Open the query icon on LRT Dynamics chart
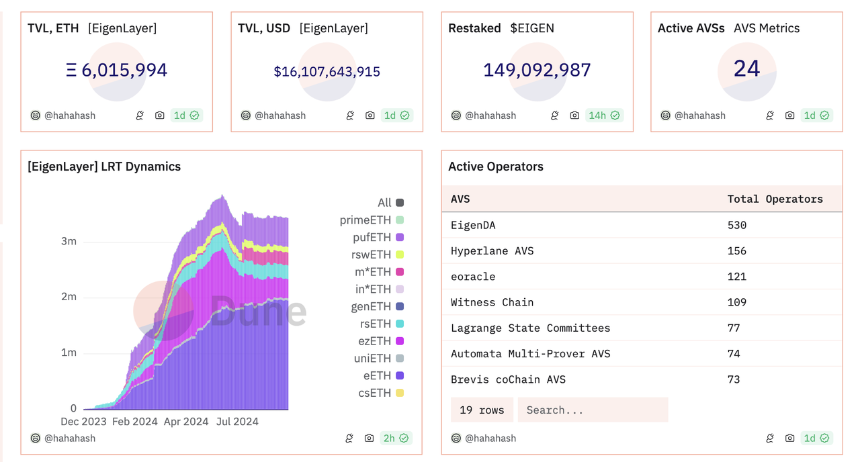Image resolution: width=860 pixels, height=462 pixels. tap(349, 438)
